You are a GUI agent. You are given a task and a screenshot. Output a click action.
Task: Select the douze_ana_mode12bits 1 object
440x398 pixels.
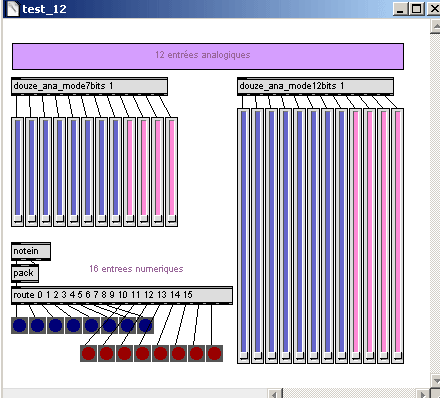[x=315, y=87]
